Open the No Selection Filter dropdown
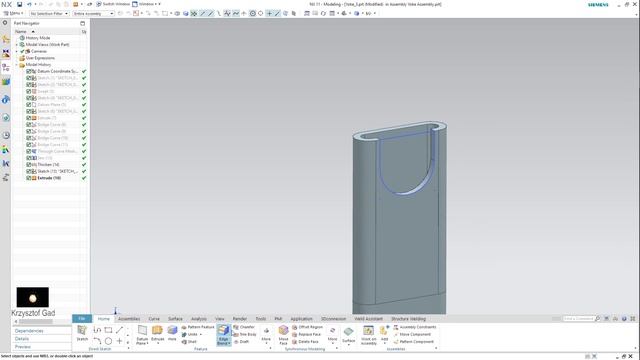Image resolution: width=640 pixels, height=360 pixels. click(x=49, y=13)
